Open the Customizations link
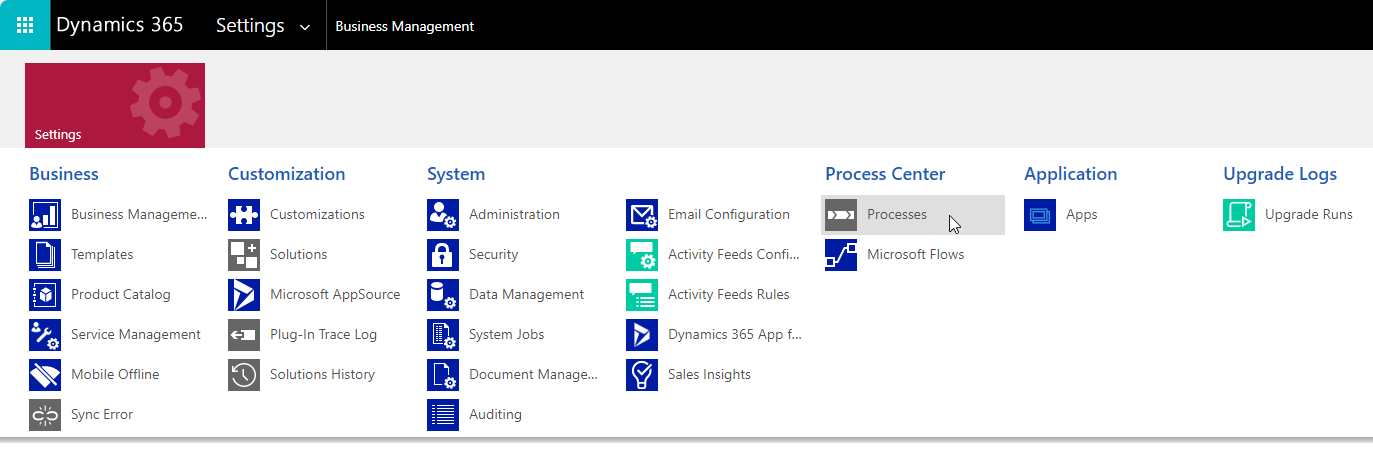Viewport: 1373px width, 453px height. [317, 214]
